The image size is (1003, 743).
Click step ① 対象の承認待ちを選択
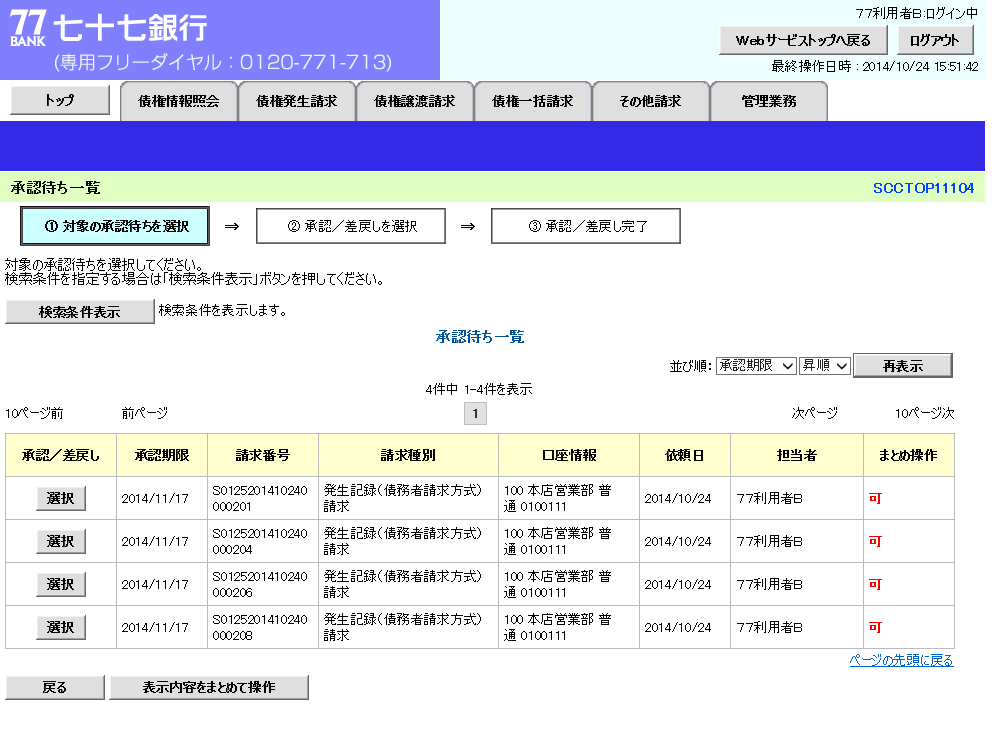coord(115,226)
